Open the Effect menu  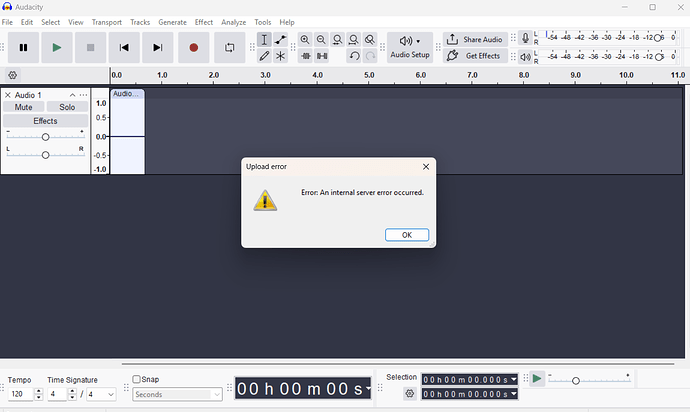pos(204,22)
